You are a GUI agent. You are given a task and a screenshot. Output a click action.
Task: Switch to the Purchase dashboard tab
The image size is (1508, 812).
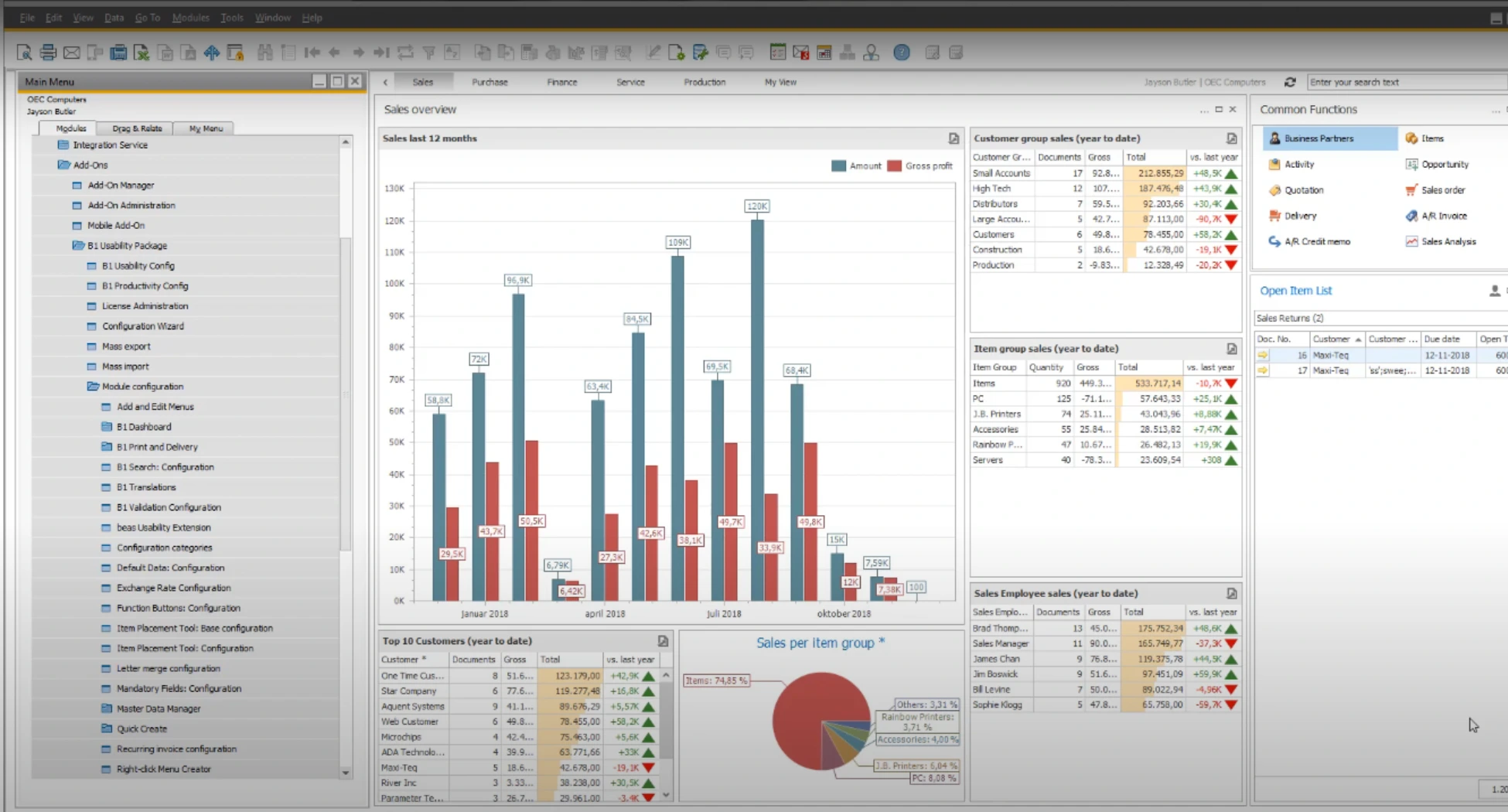[490, 82]
